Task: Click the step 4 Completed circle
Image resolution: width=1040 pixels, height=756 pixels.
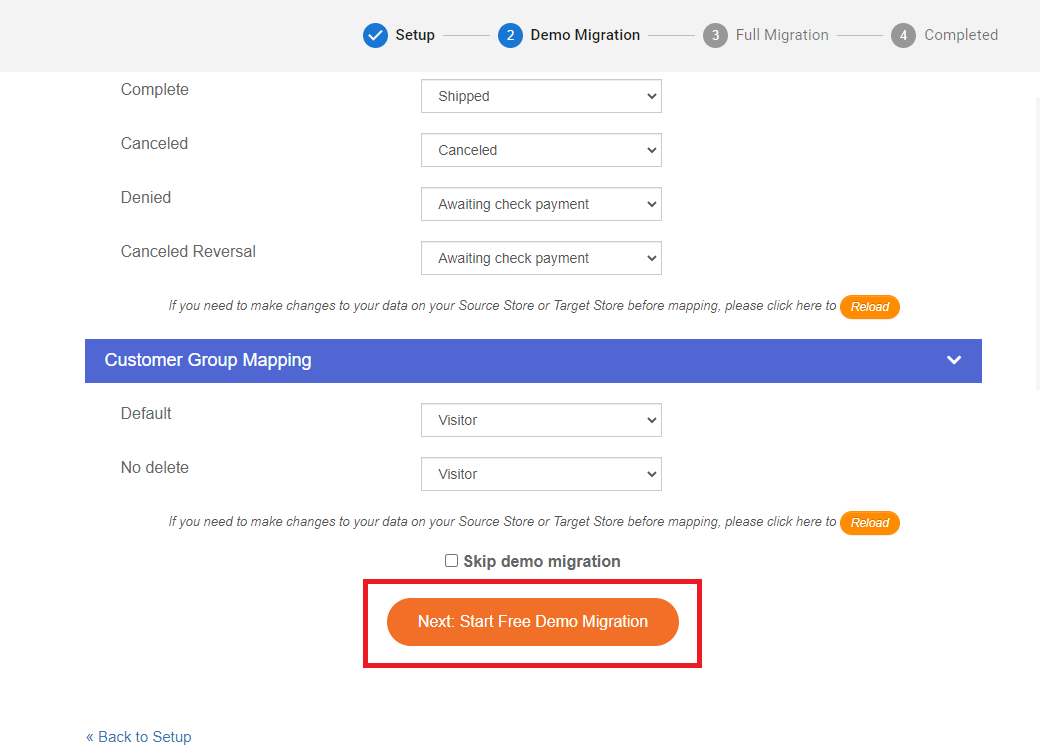Action: tap(903, 35)
